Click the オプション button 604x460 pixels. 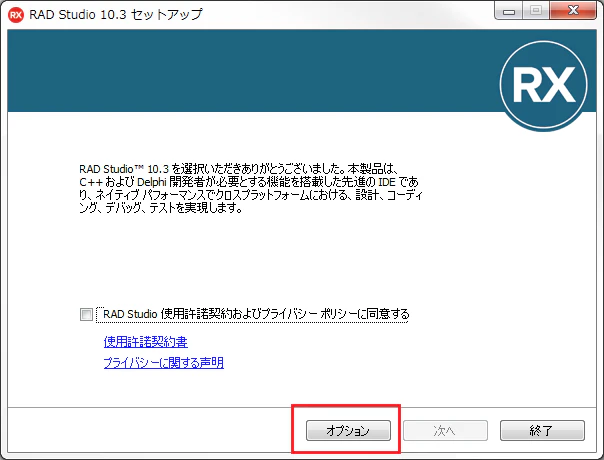coord(348,430)
